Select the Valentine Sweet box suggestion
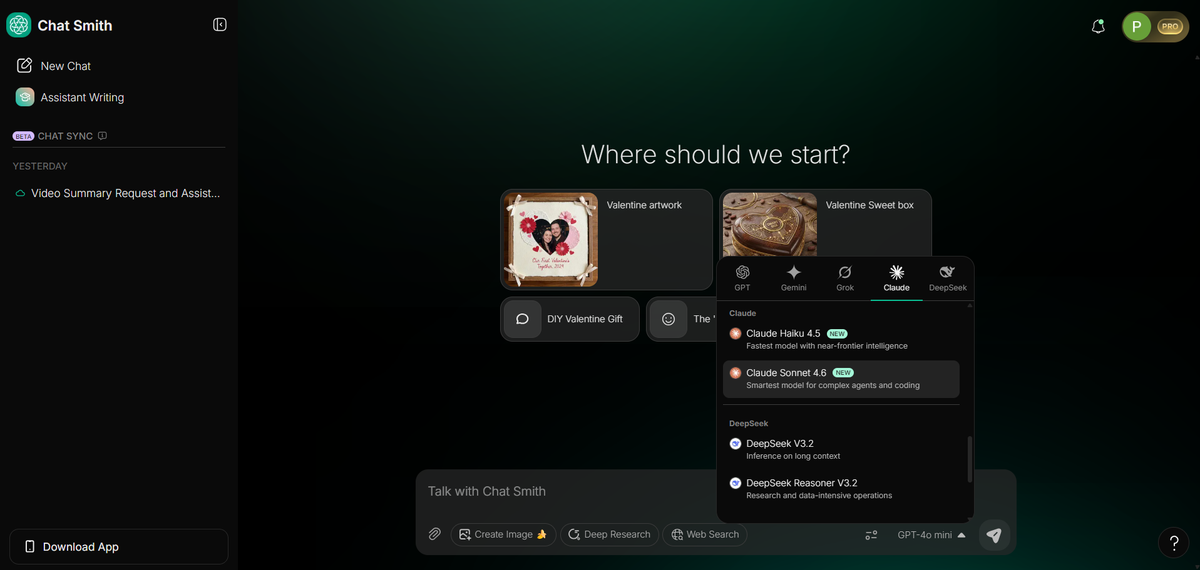1200x570 pixels. click(x=825, y=224)
